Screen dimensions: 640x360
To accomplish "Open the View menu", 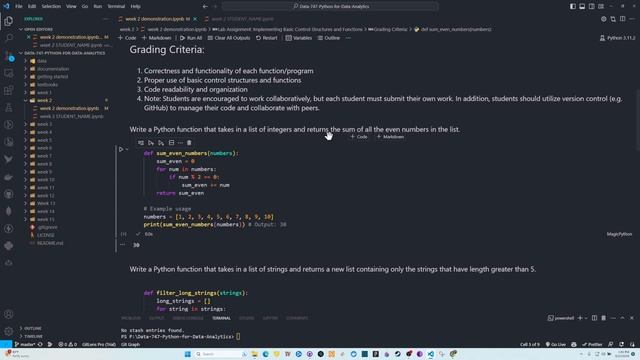I will [x=71, y=7].
